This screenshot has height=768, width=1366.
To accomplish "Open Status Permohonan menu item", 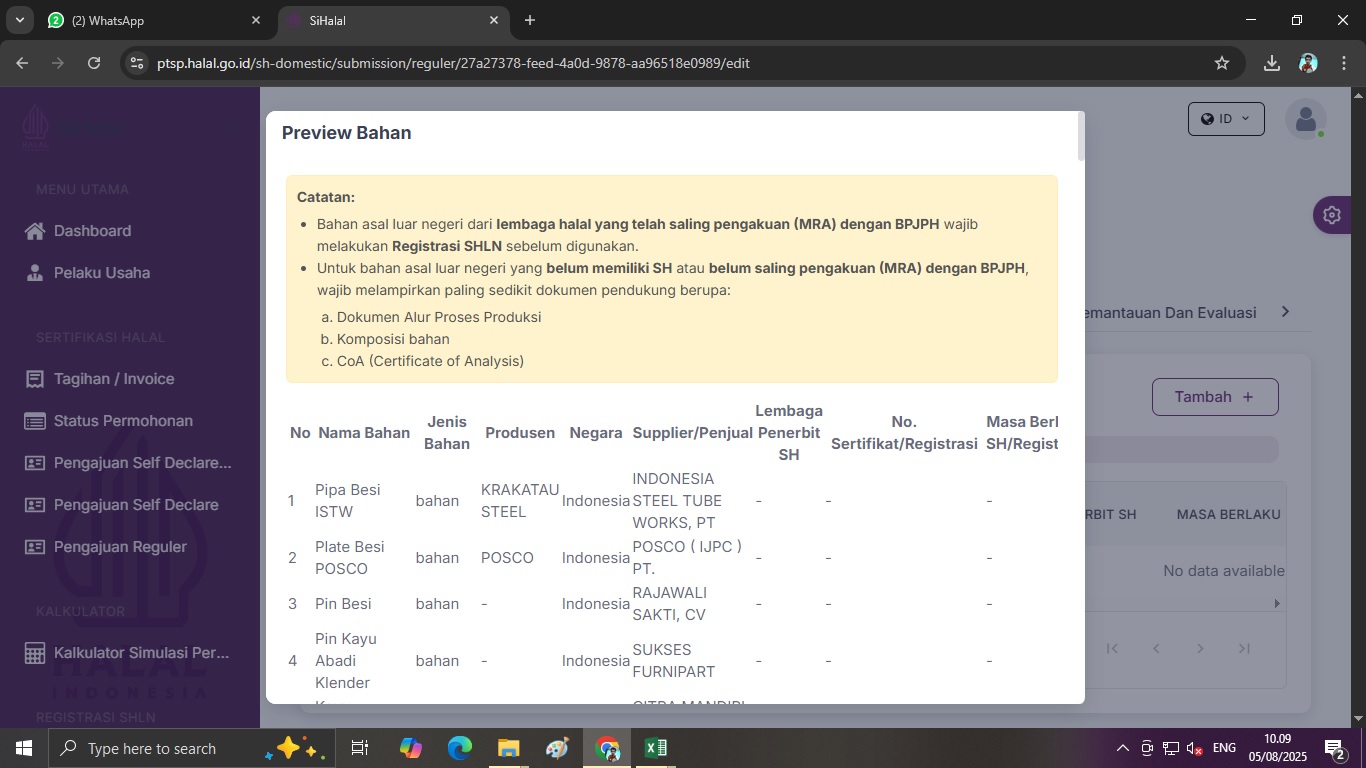I will point(122,421).
